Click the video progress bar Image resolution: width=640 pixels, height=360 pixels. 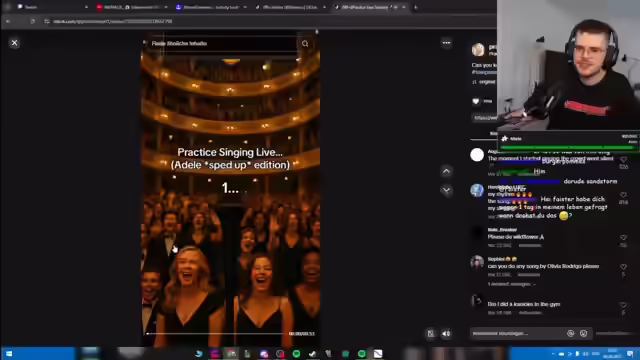click(x=217, y=333)
